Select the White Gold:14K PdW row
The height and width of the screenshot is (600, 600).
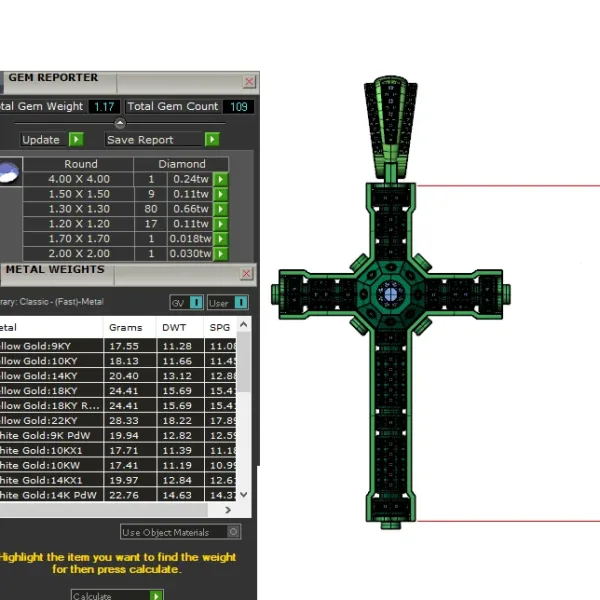pos(118,495)
